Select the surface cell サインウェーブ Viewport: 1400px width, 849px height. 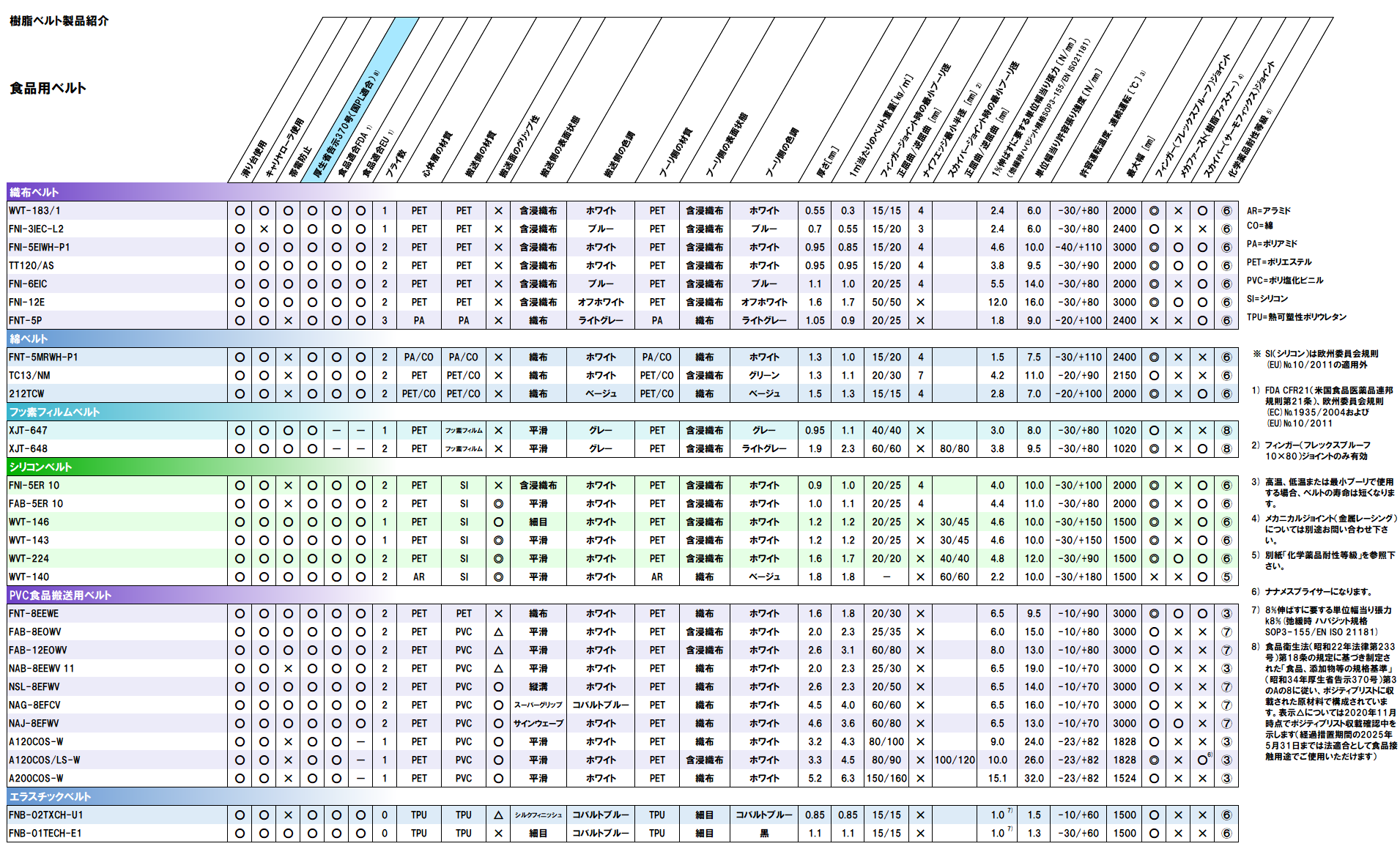(x=538, y=723)
